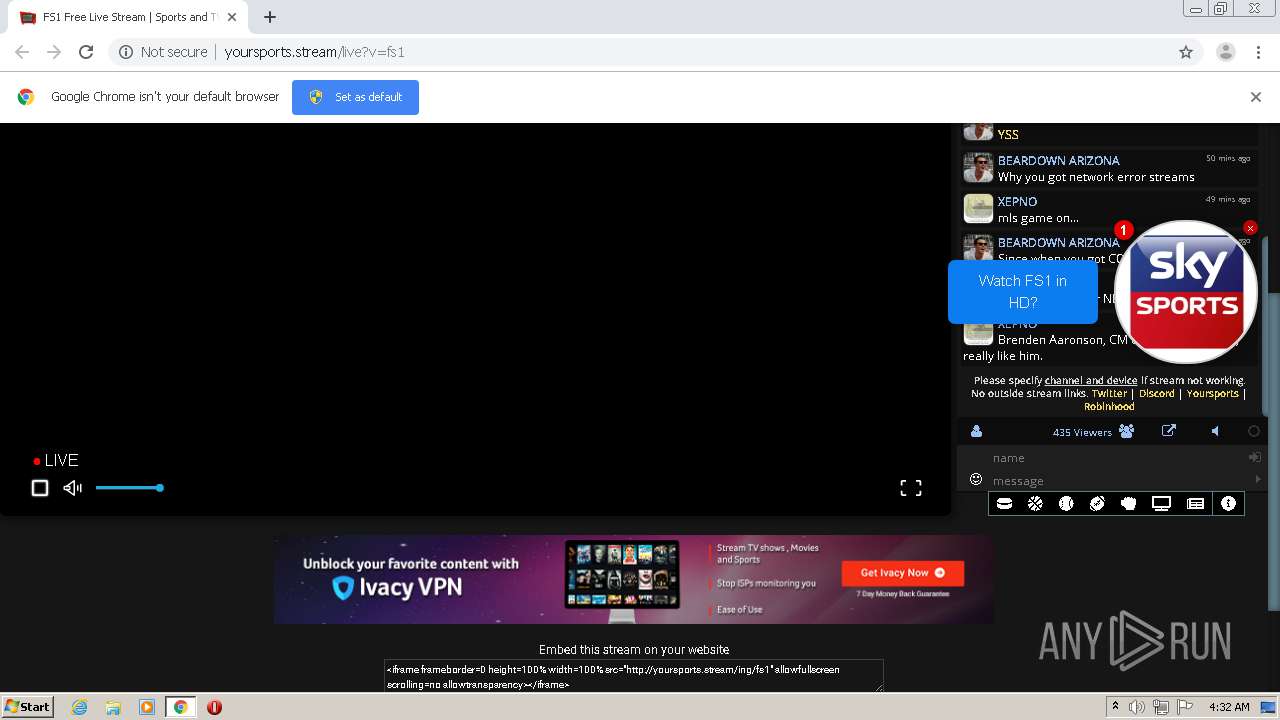Adjust the video volume slider
Image resolution: width=1280 pixels, height=720 pixels.
pos(129,488)
